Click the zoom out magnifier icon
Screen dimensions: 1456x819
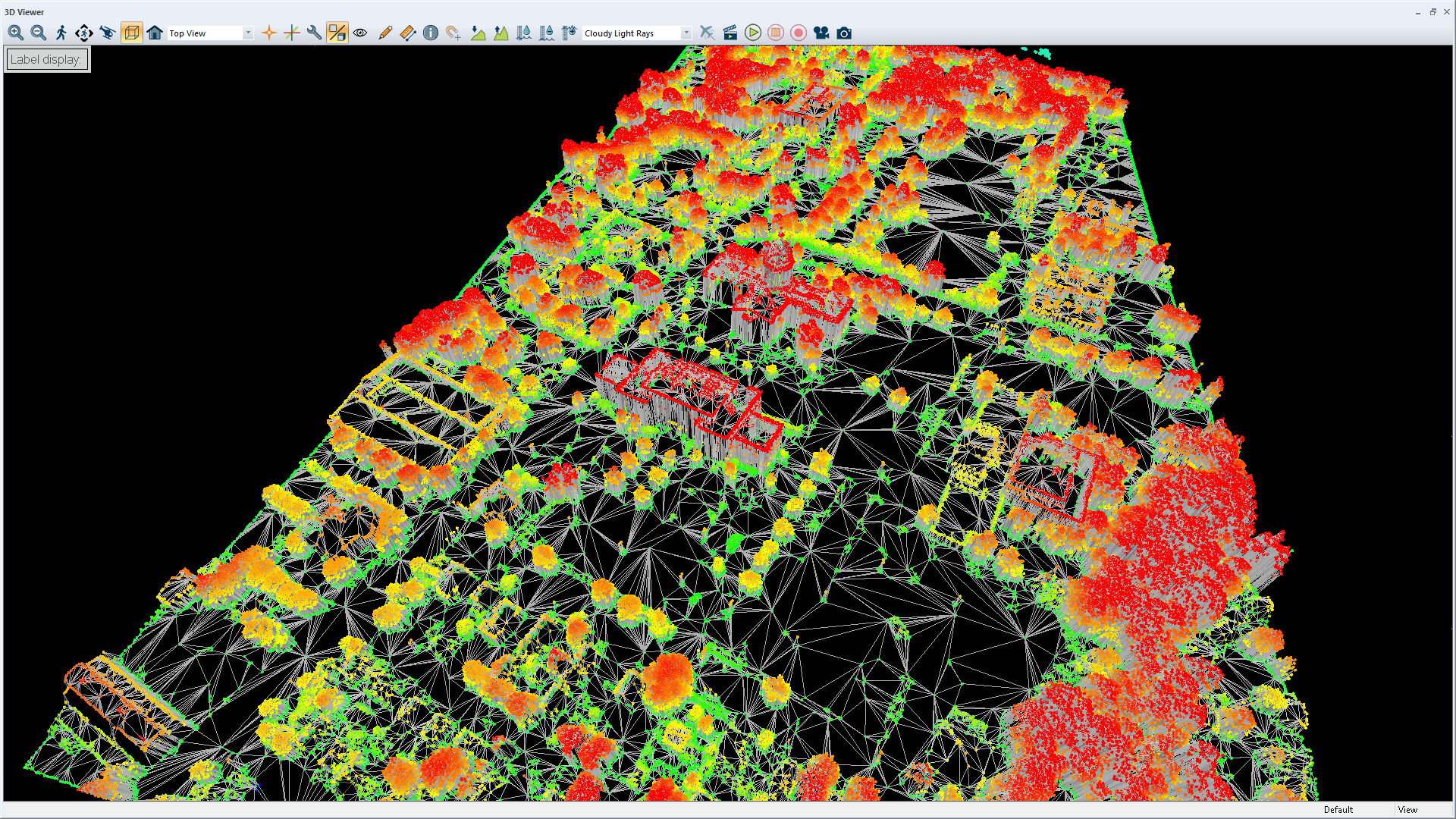[39, 33]
